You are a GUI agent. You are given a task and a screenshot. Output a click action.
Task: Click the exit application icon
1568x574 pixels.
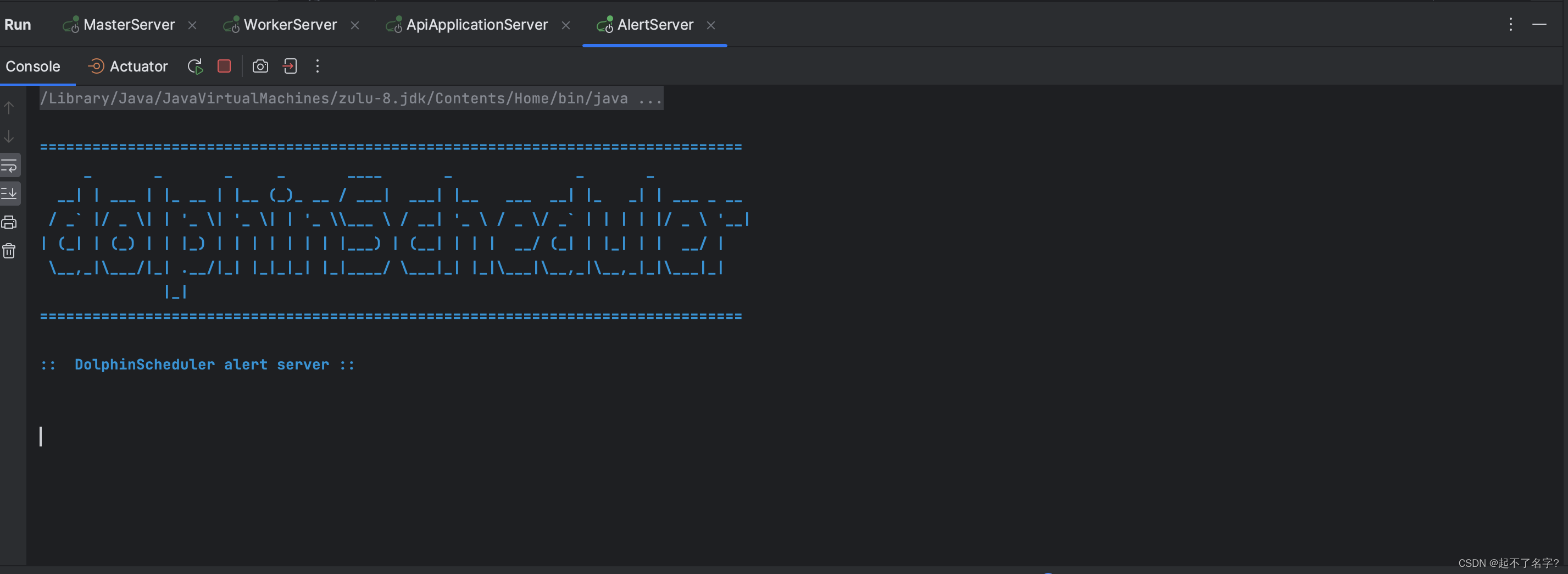[x=290, y=66]
